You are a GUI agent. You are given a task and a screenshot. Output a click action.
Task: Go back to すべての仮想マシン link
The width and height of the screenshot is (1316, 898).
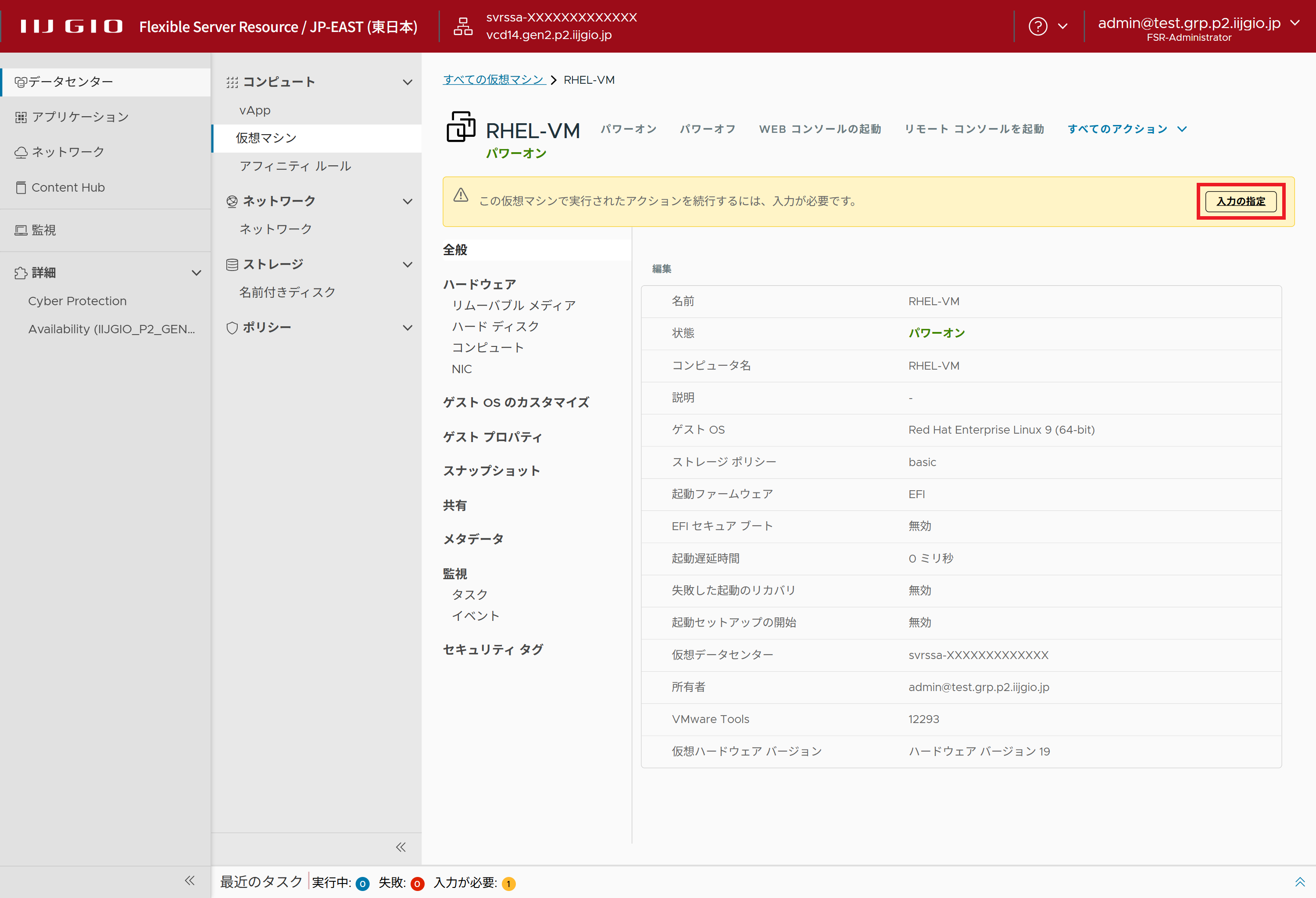tap(493, 80)
